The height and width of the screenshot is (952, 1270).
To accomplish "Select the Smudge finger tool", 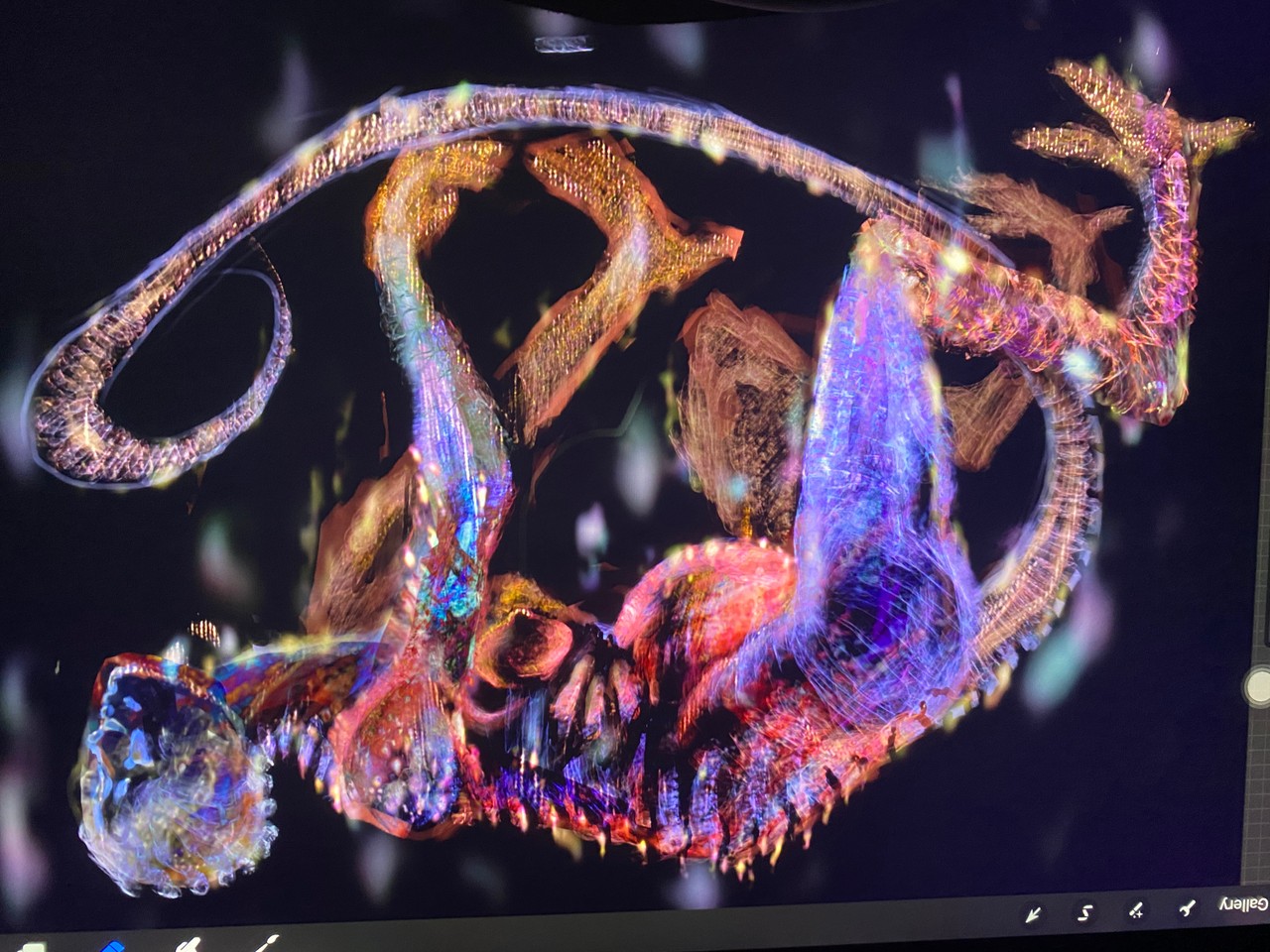I will tap(189, 944).
